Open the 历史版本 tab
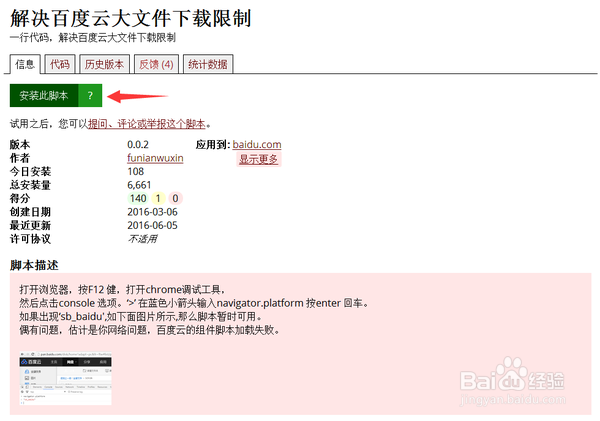Viewport: 600px width, 421px height. point(104,64)
